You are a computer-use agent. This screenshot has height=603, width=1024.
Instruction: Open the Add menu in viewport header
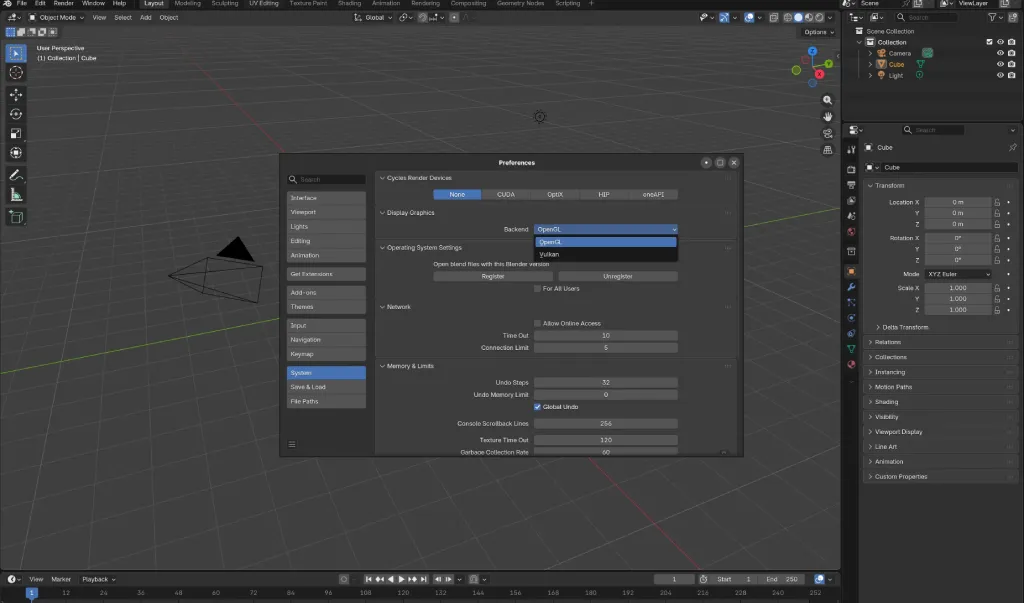coord(145,18)
